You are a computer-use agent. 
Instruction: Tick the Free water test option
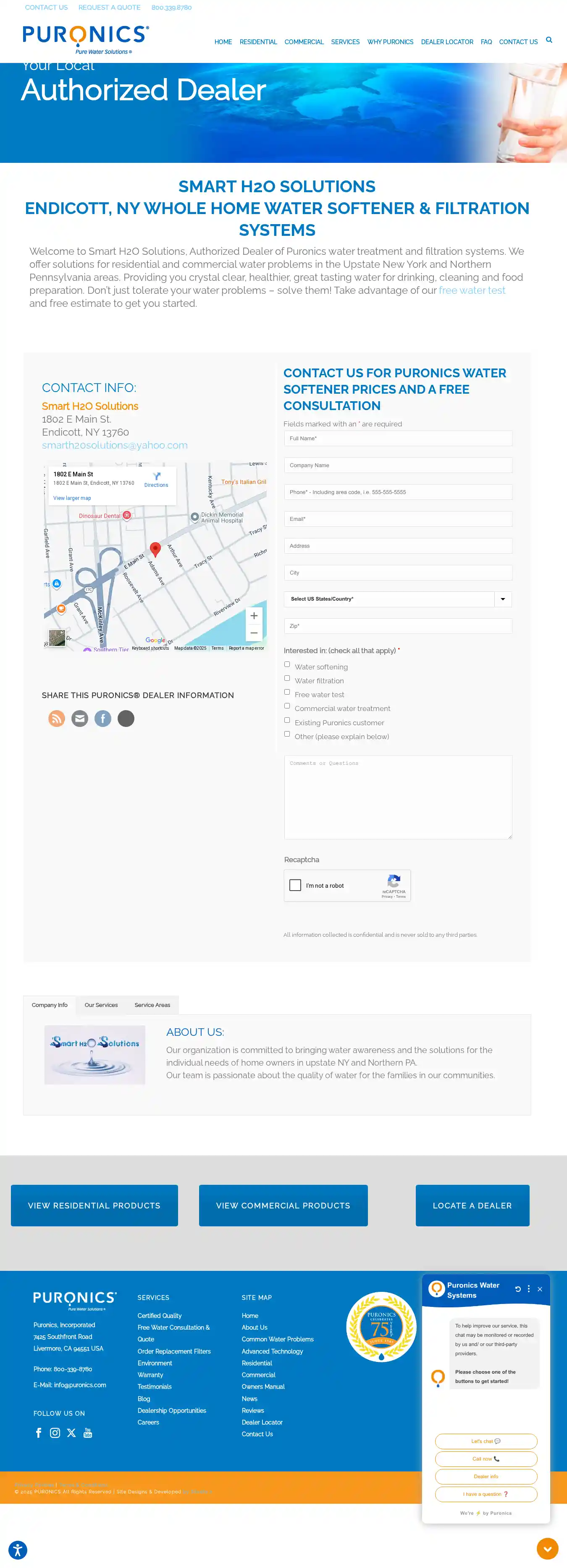(287, 692)
